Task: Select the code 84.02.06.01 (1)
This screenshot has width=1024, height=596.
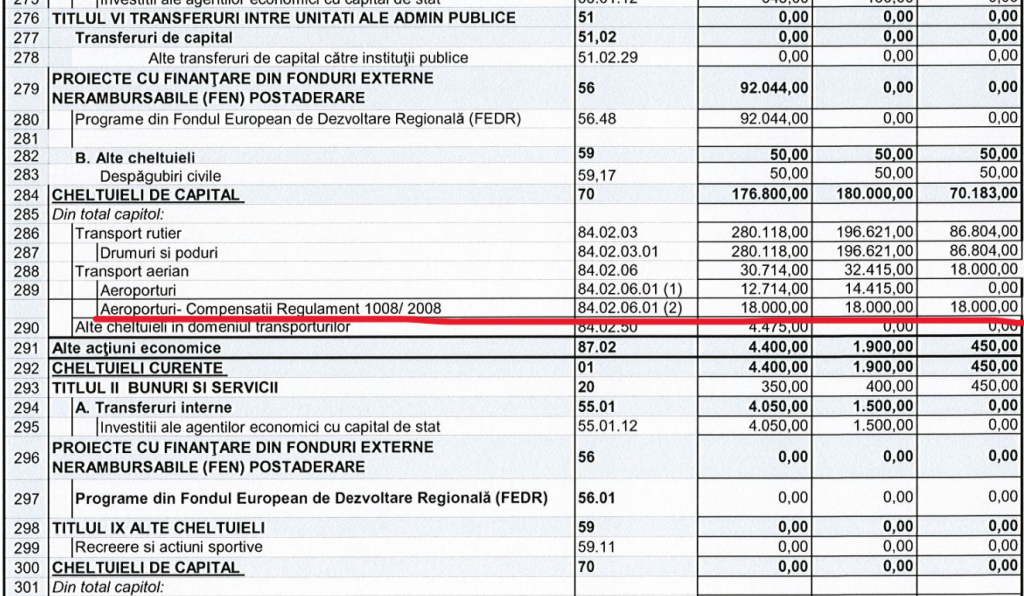Action: [630, 289]
